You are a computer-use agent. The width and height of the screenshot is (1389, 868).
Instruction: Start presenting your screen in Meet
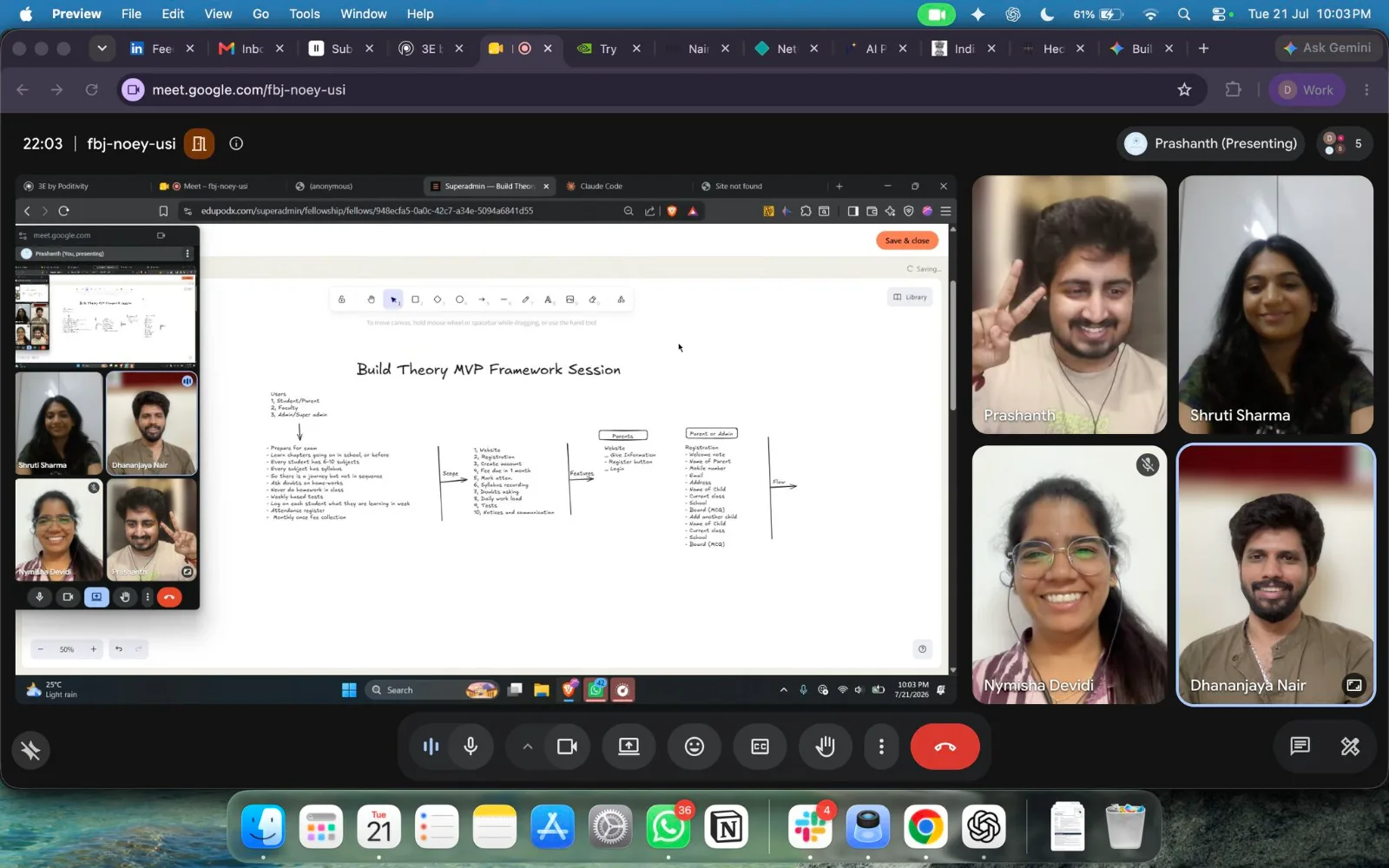(629, 746)
